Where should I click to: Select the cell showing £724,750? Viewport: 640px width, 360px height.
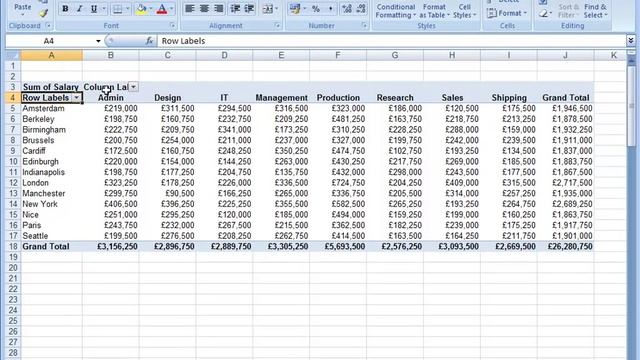point(338,182)
